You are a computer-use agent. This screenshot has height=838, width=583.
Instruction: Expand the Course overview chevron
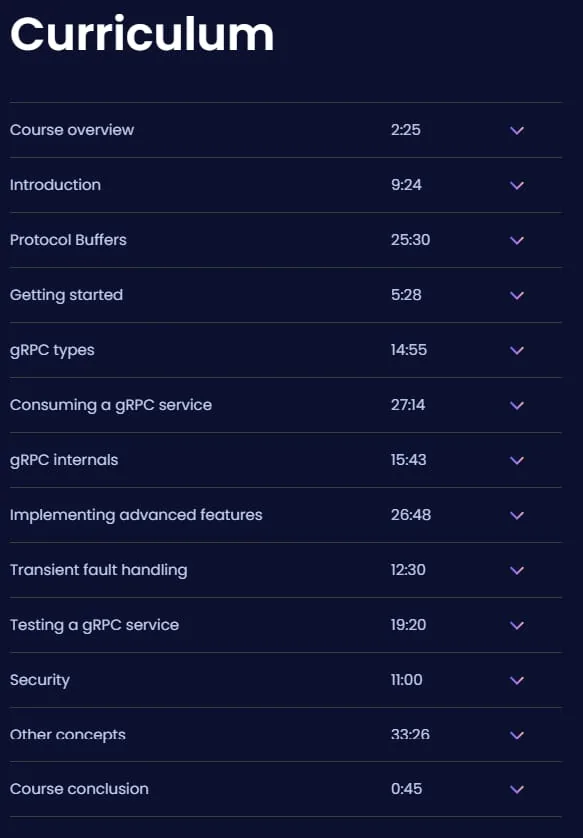tap(517, 130)
